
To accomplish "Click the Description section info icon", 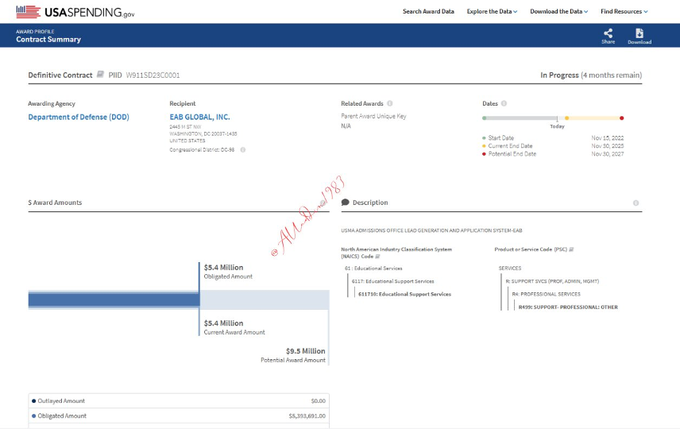I will point(637,202).
